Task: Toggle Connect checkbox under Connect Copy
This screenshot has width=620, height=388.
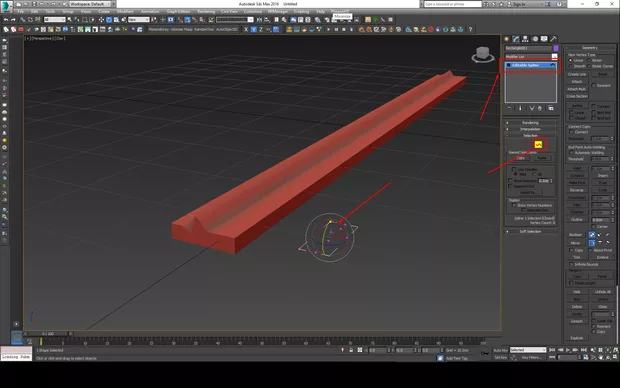Action: [571, 132]
